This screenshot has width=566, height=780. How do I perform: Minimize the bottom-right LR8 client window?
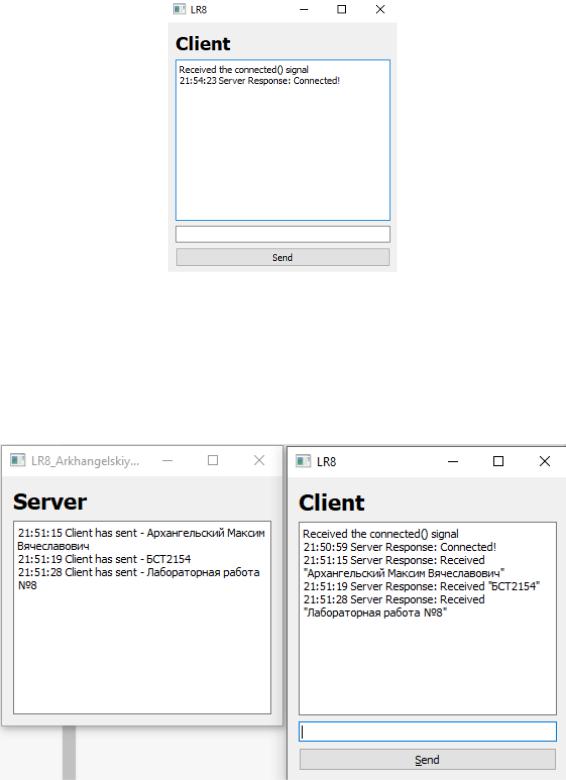click(453, 461)
